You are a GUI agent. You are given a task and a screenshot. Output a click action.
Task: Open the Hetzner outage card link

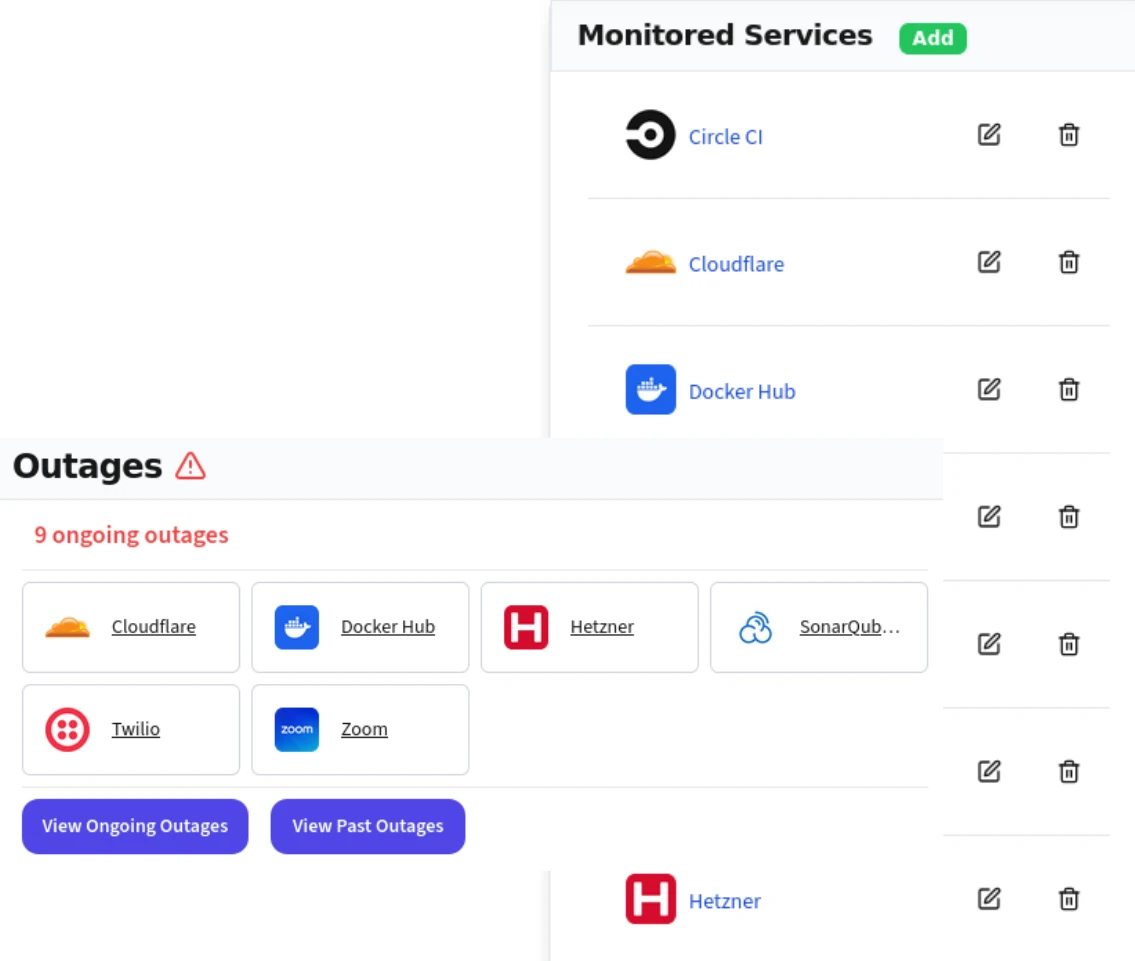602,627
